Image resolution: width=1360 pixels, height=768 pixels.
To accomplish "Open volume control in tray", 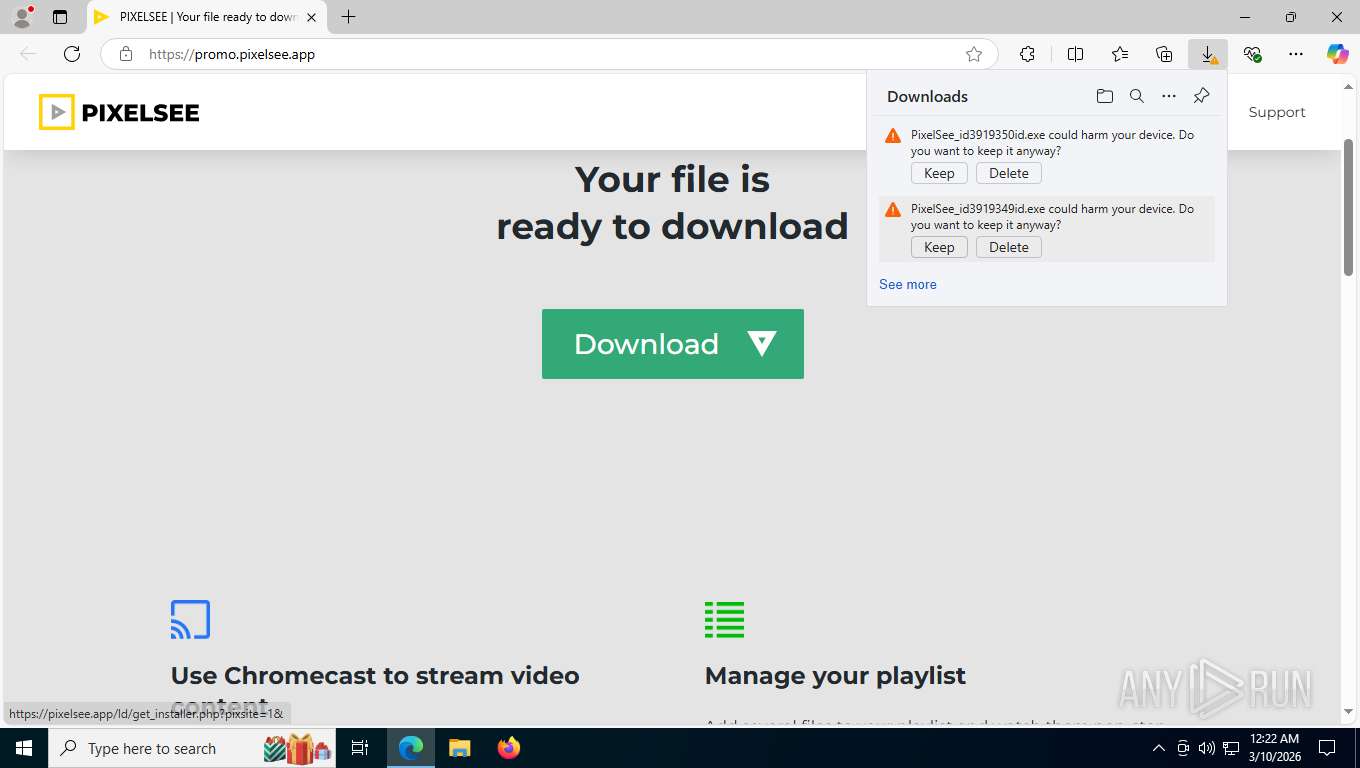I will [1207, 748].
